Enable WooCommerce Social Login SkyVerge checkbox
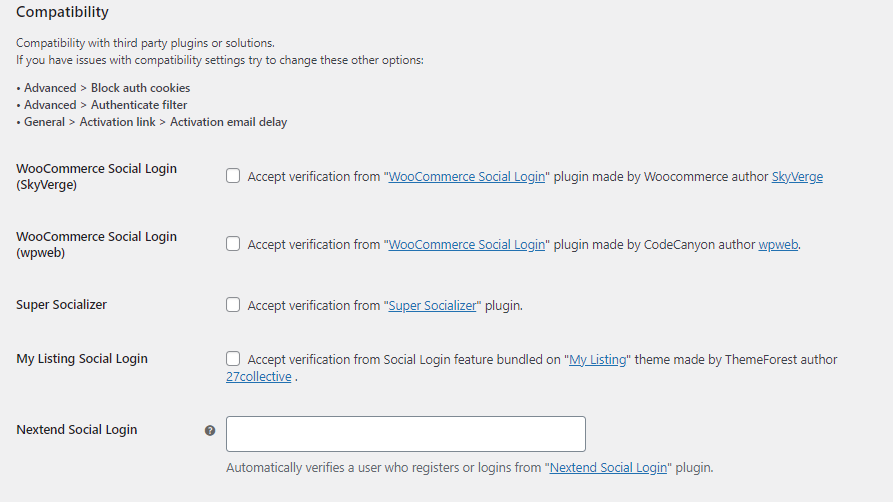The image size is (893, 502). pyautogui.click(x=233, y=176)
